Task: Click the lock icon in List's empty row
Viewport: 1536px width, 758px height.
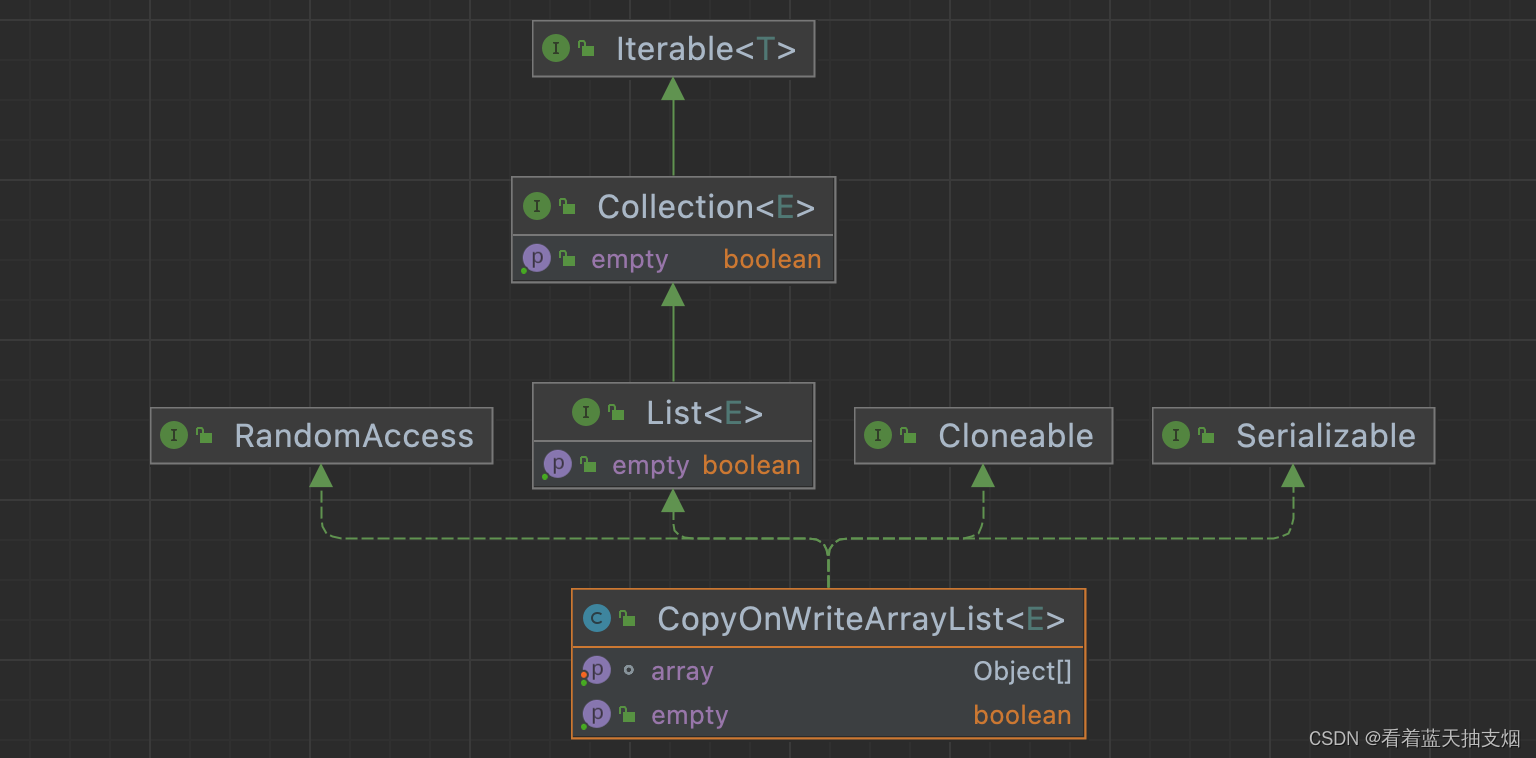Action: click(588, 465)
